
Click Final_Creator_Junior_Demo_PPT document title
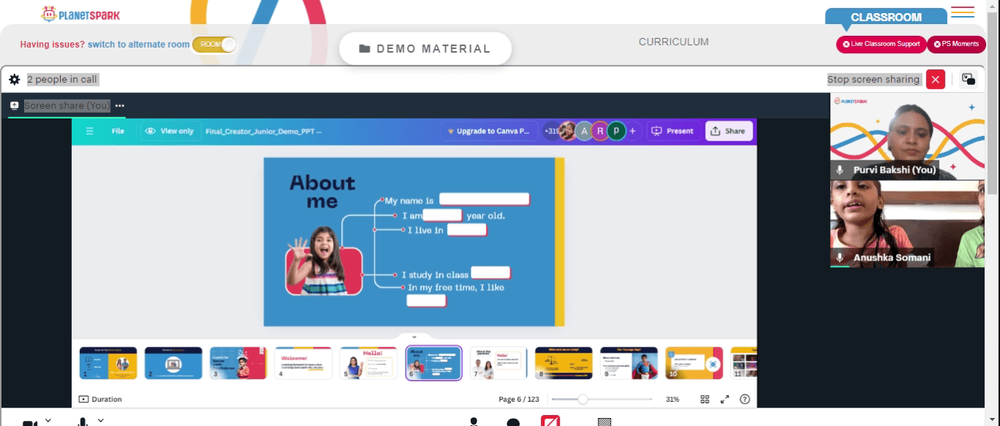tap(263, 131)
